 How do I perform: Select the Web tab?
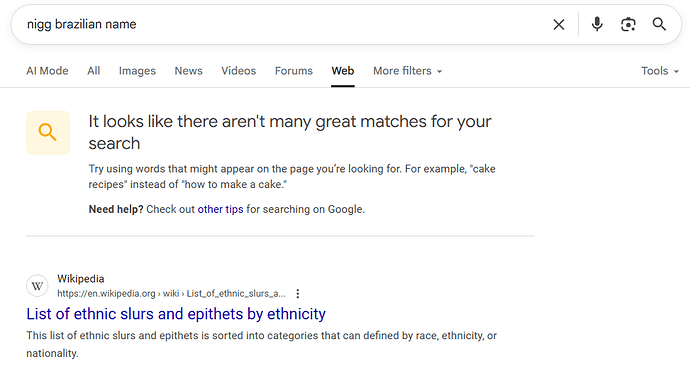point(343,71)
